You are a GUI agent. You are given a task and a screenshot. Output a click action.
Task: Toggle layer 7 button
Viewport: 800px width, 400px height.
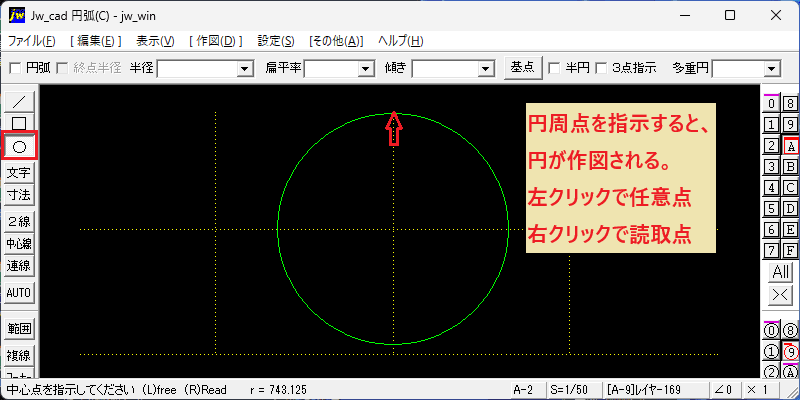coord(771,251)
